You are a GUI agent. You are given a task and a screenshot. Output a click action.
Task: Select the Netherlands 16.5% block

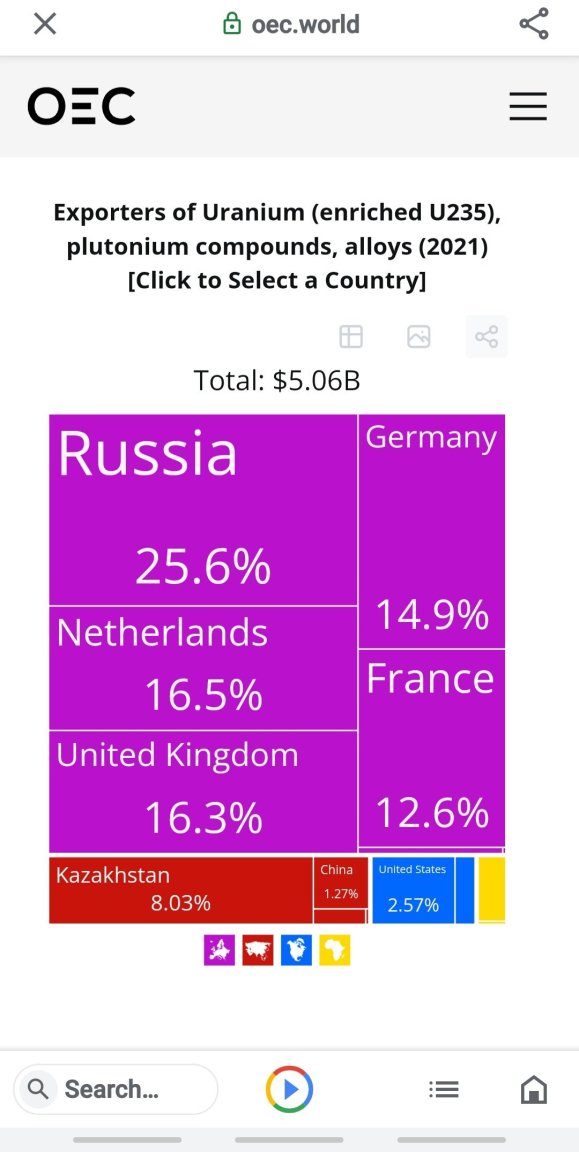203,669
